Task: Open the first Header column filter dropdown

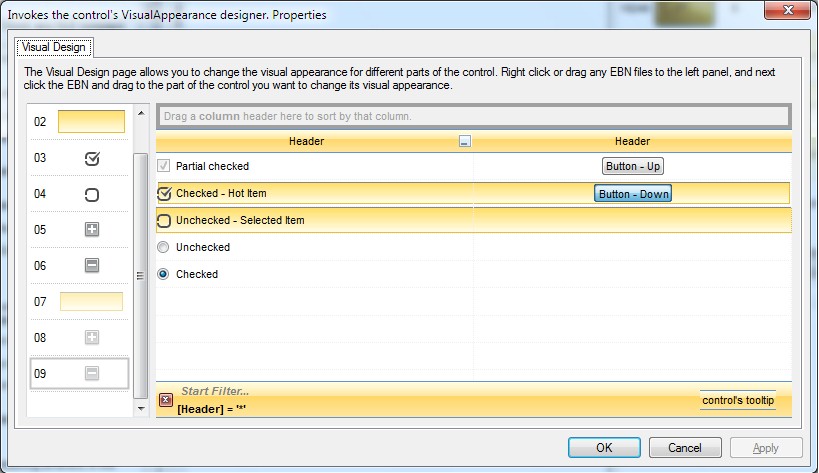Action: 464,142
